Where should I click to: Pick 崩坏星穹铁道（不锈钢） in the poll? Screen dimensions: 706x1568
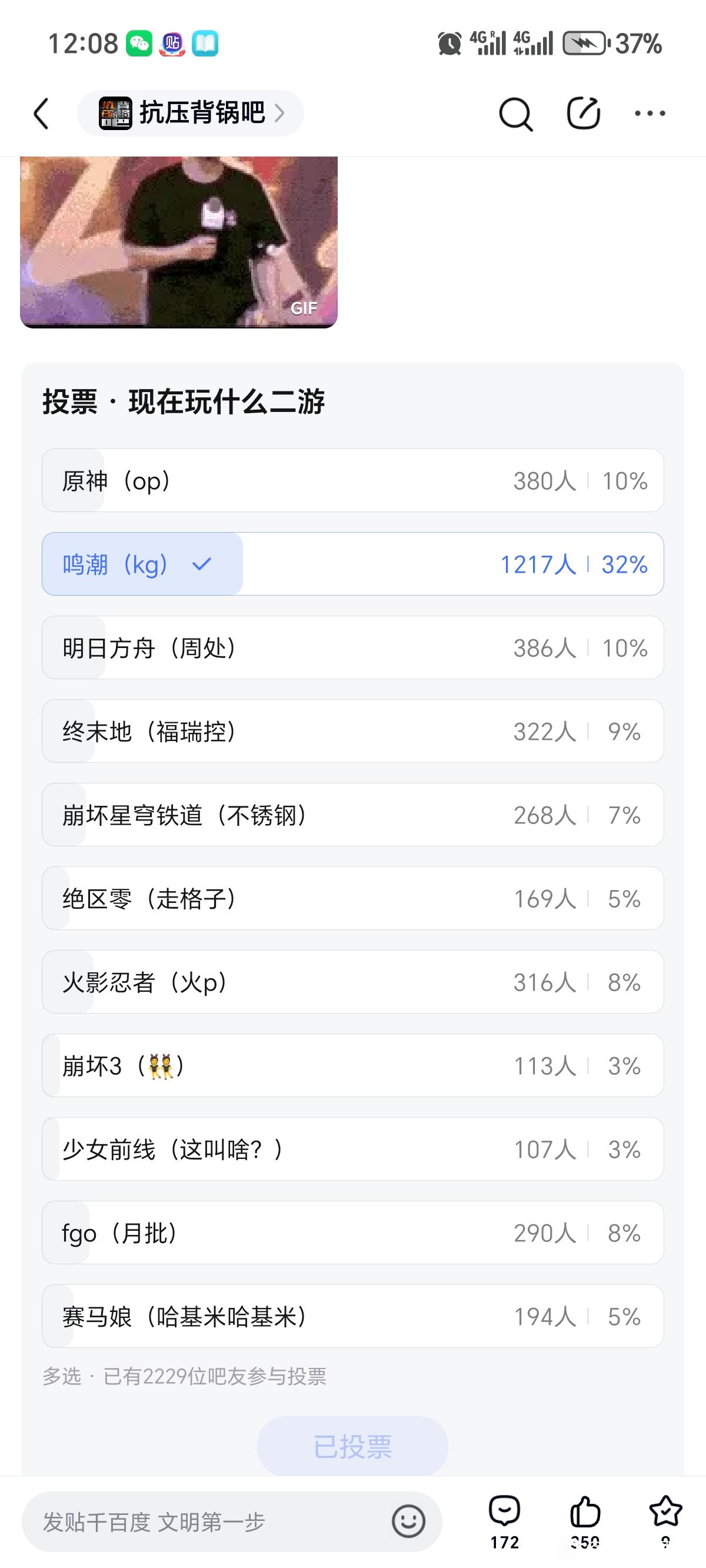(x=352, y=815)
